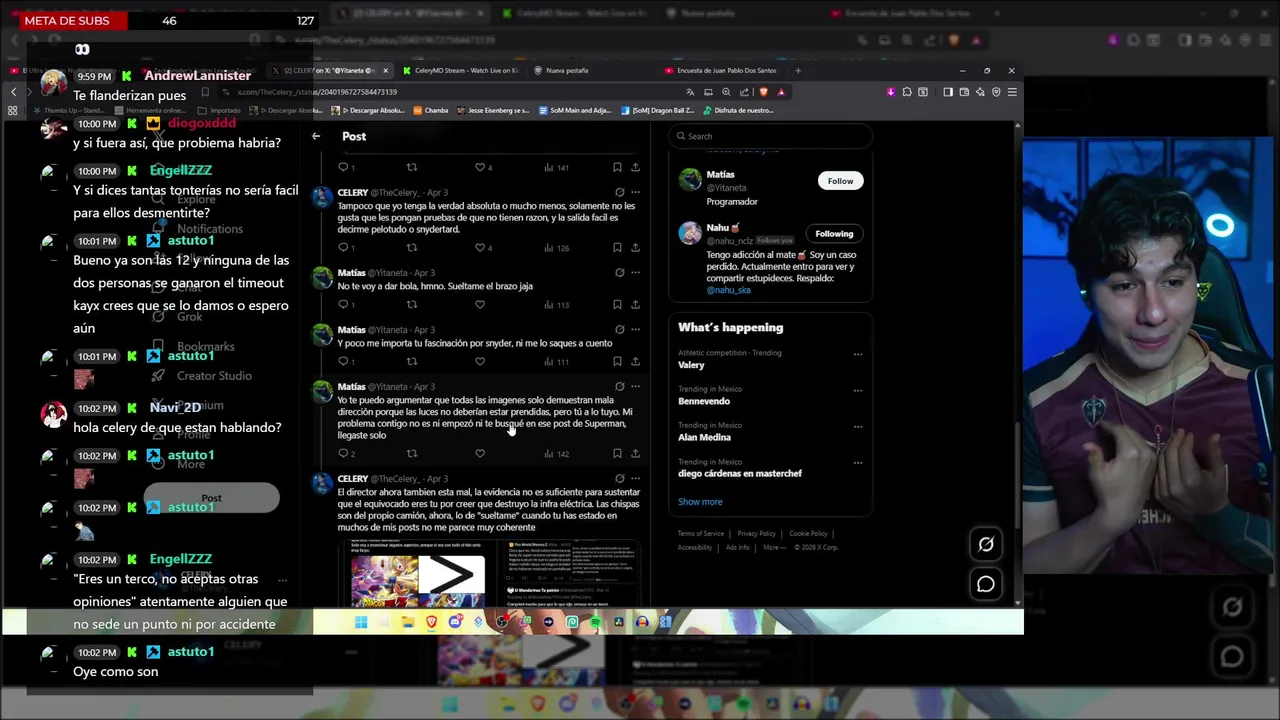Open the @nahu_ska profile link
This screenshot has width=1280, height=720.
coord(728,290)
